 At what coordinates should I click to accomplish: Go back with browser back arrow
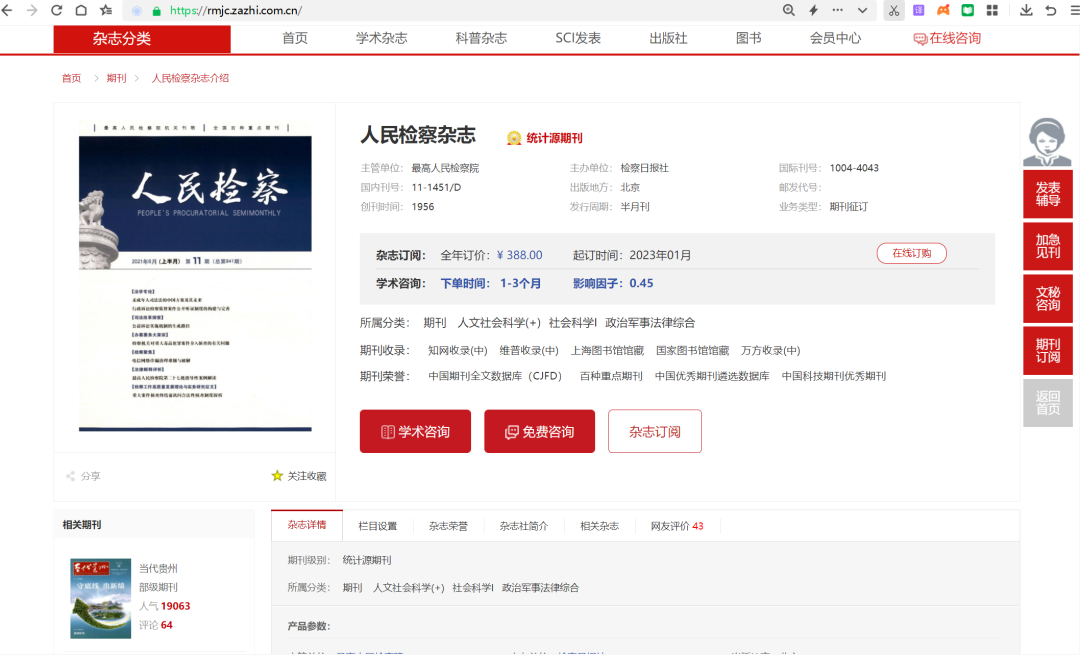pyautogui.click(x=8, y=10)
